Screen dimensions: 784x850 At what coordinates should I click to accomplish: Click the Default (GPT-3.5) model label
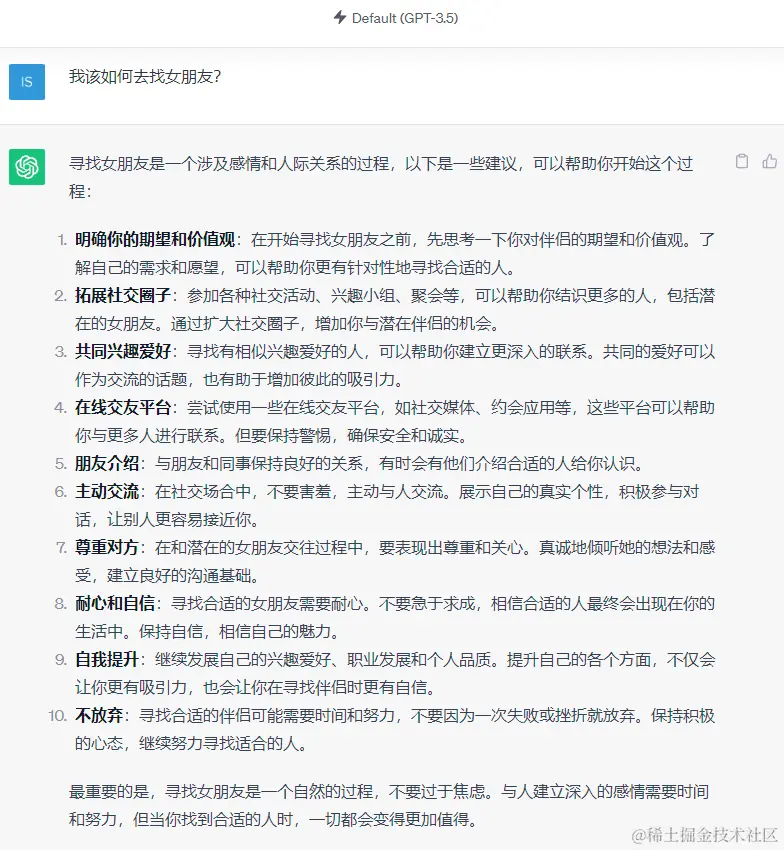tap(405, 18)
